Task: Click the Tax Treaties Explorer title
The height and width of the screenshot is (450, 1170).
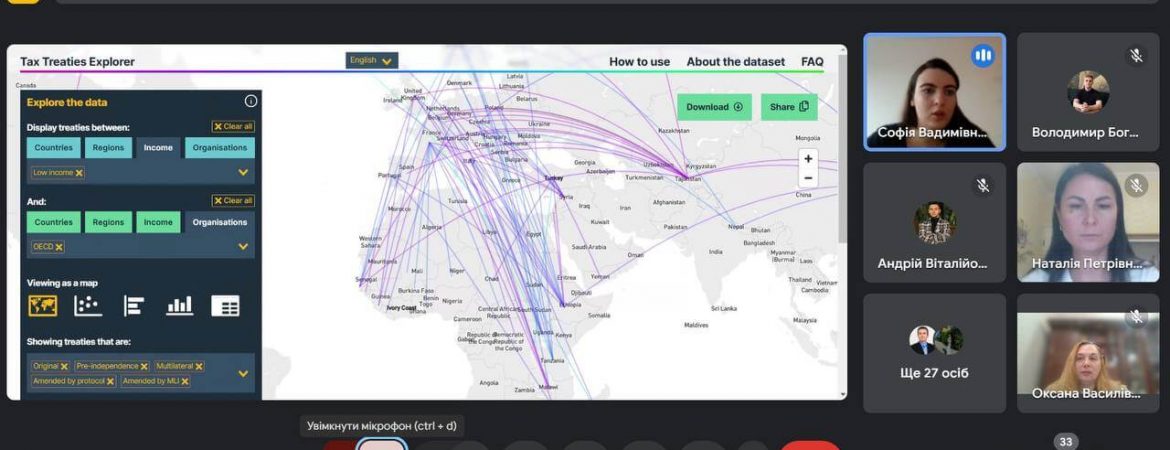Action: pos(78,62)
